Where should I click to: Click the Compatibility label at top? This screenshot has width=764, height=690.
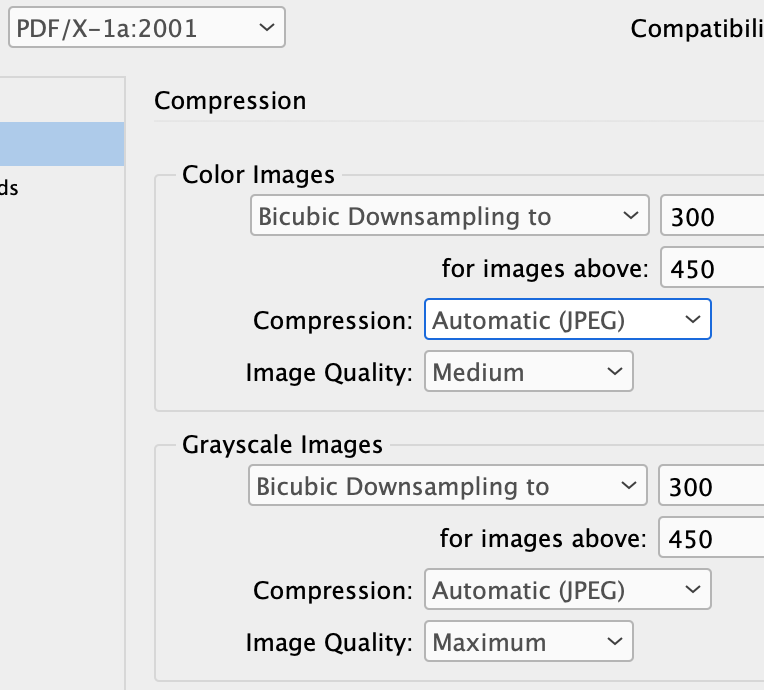click(x=696, y=29)
